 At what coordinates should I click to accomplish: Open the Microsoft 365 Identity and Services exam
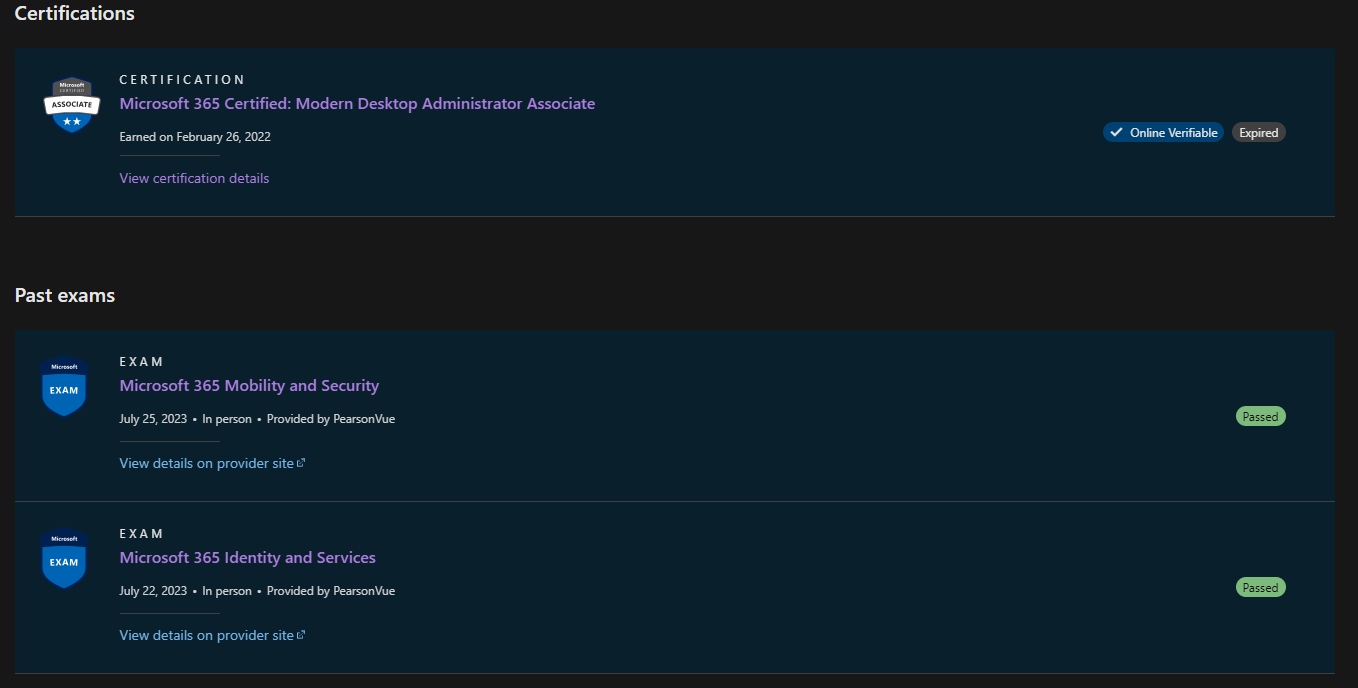[x=247, y=558]
